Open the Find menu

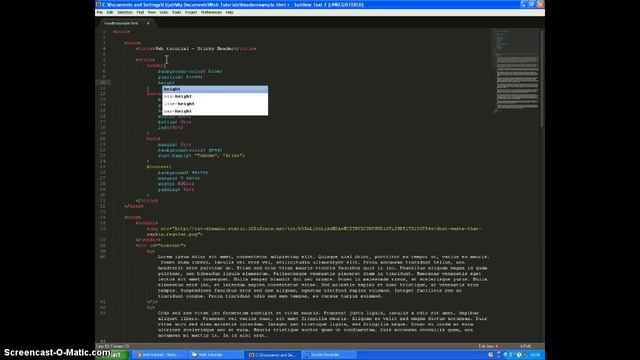(x=140, y=13)
